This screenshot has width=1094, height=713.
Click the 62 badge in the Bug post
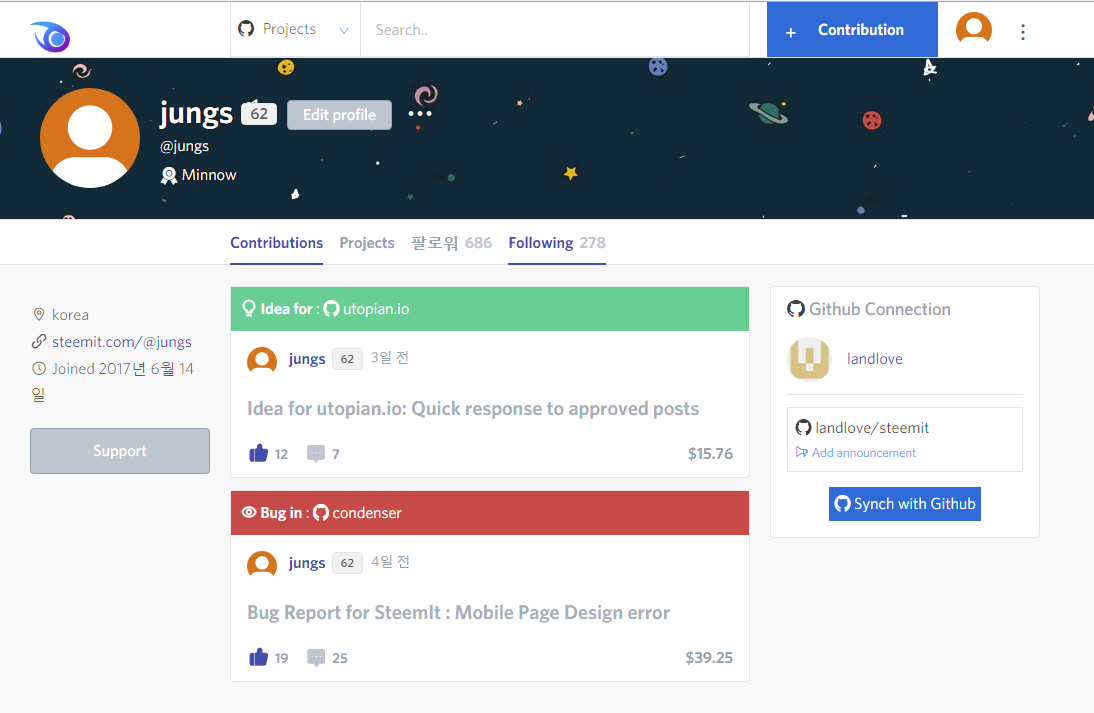point(347,563)
